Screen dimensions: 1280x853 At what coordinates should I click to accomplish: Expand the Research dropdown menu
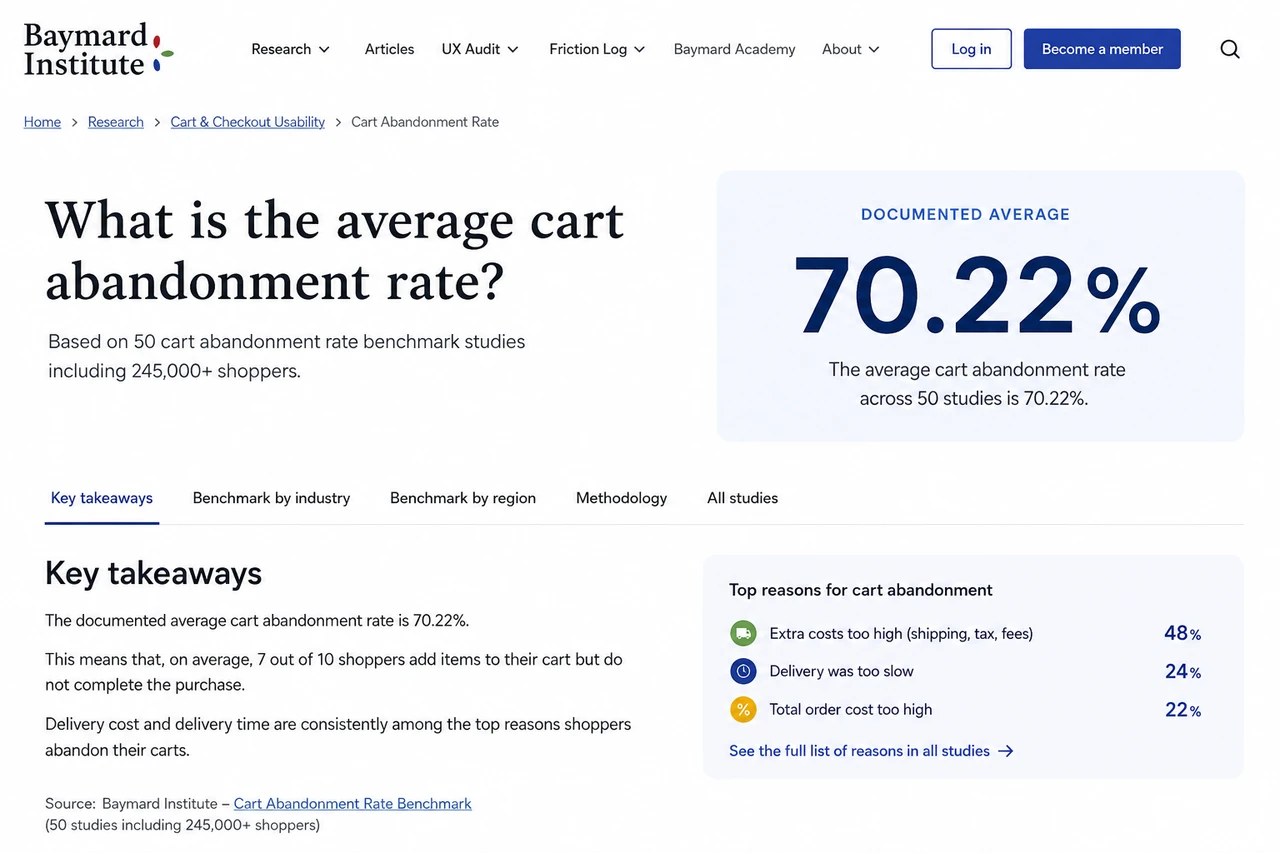coord(290,49)
